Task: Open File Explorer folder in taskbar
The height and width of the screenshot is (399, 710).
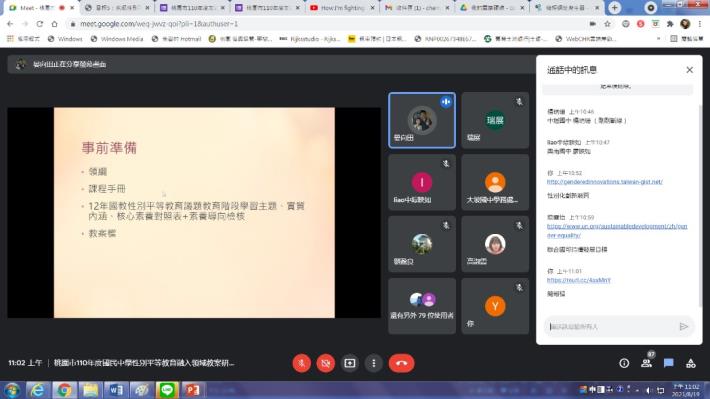Action: pyautogui.click(x=90, y=390)
